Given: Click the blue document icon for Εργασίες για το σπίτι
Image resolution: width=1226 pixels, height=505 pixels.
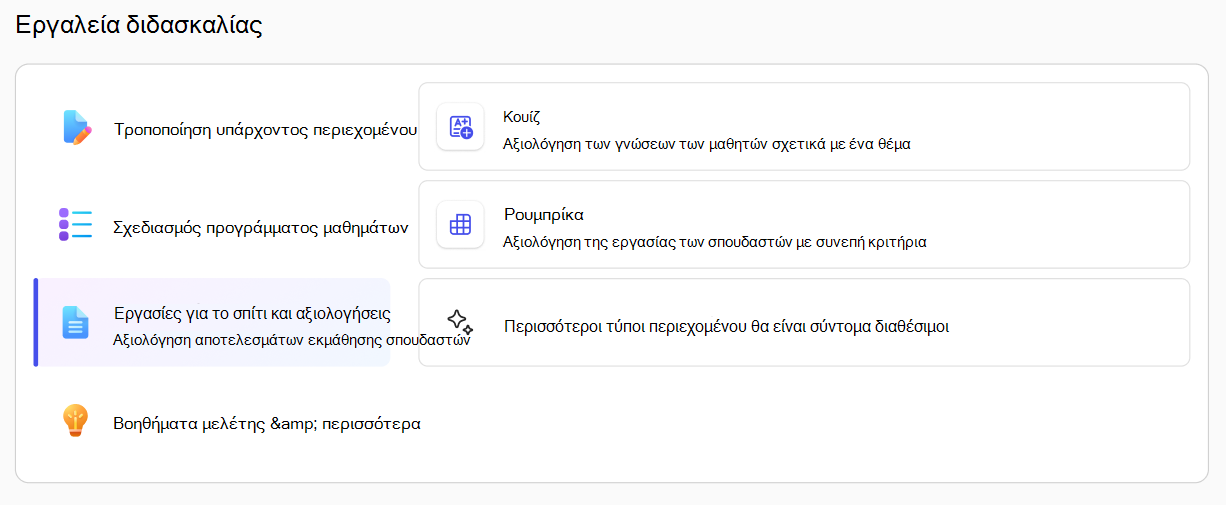Looking at the screenshot, I should point(76,322).
